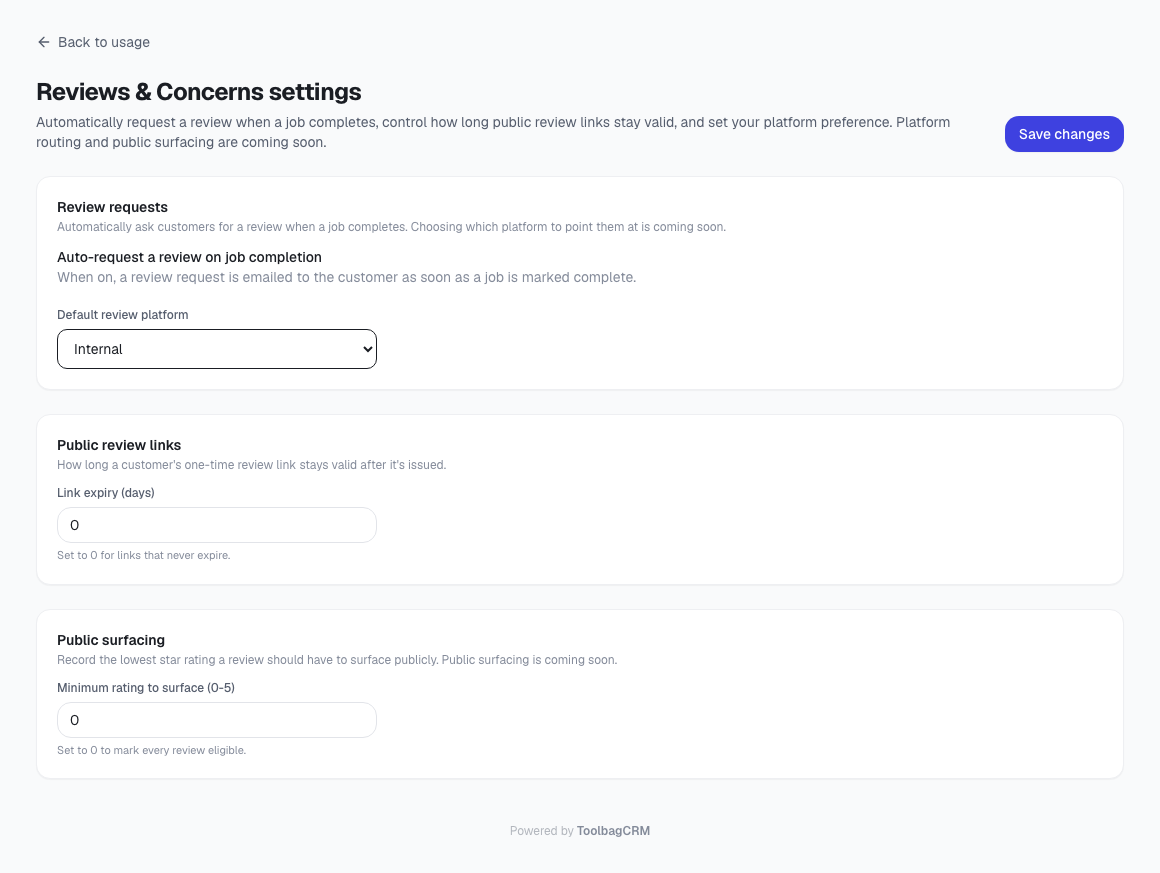
Task: Open the ToolbagCRM footer link
Action: 613,831
